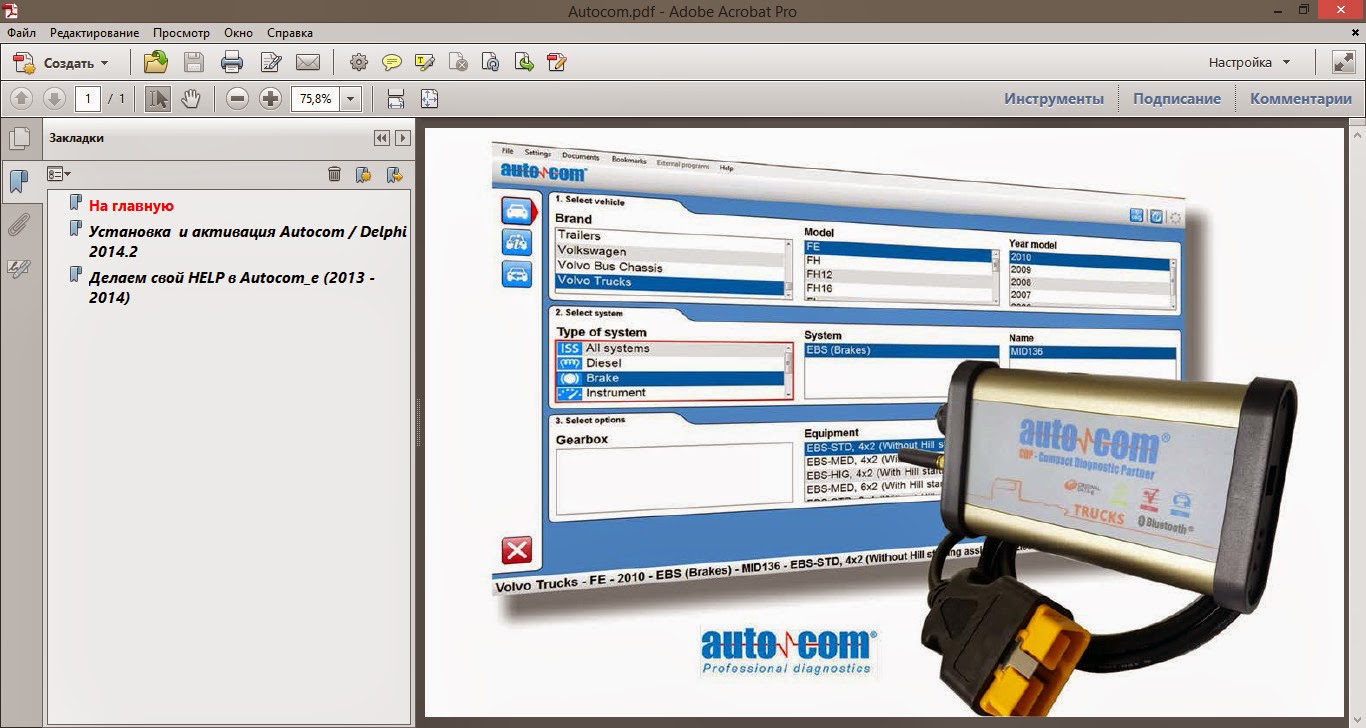Screen dimensions: 1366x728
Task: Choose the Select tool arrow cursor icon
Action: [x=158, y=99]
